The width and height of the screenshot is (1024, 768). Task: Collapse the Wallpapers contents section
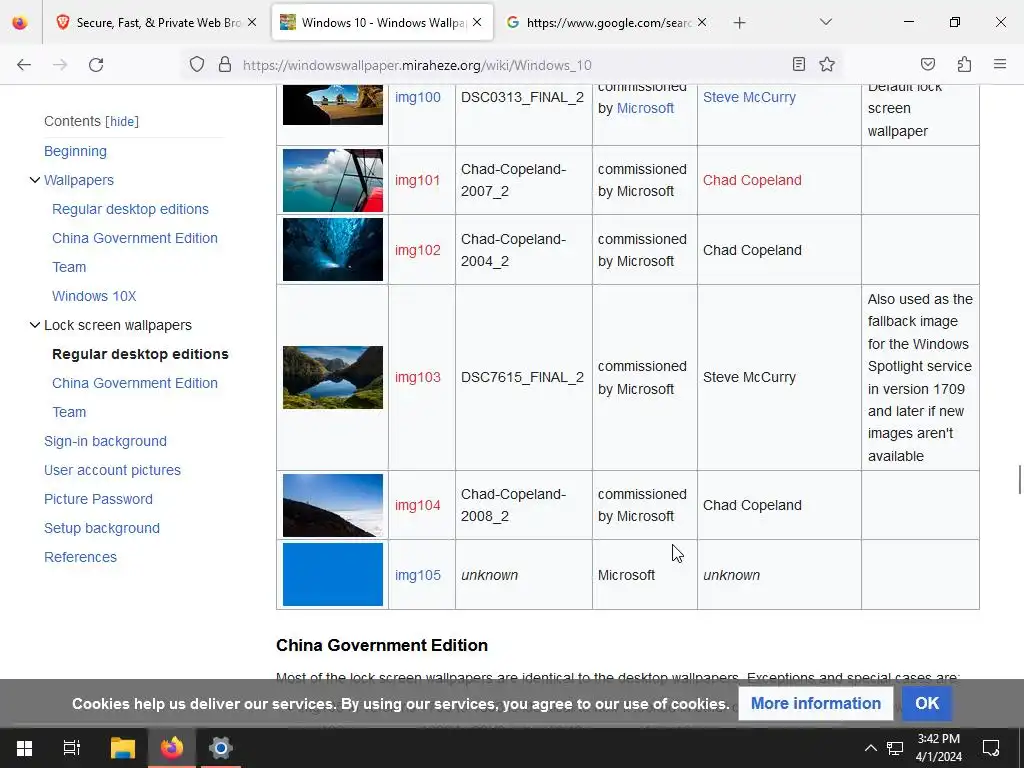click(x=35, y=180)
